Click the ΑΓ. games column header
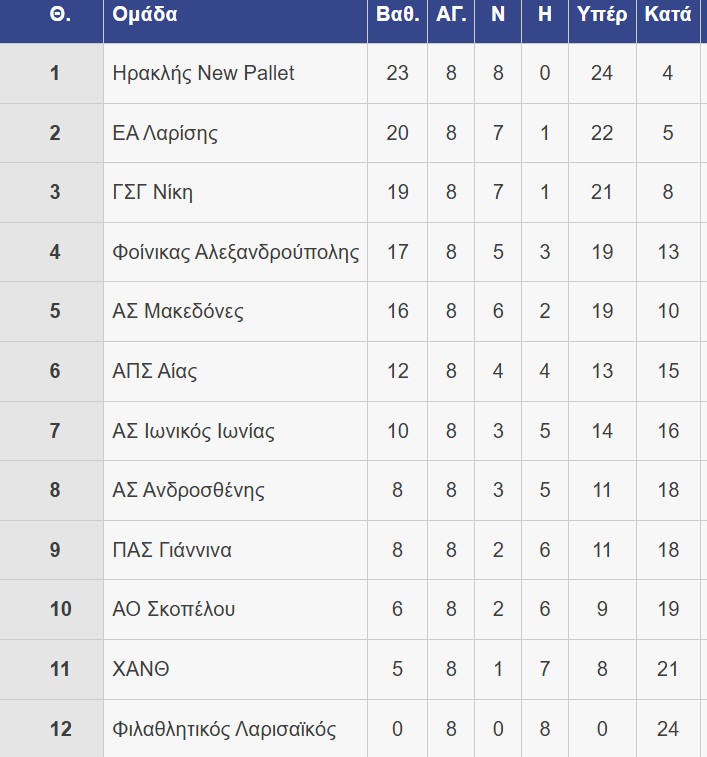Viewport: 707px width, 757px height. pos(451,15)
